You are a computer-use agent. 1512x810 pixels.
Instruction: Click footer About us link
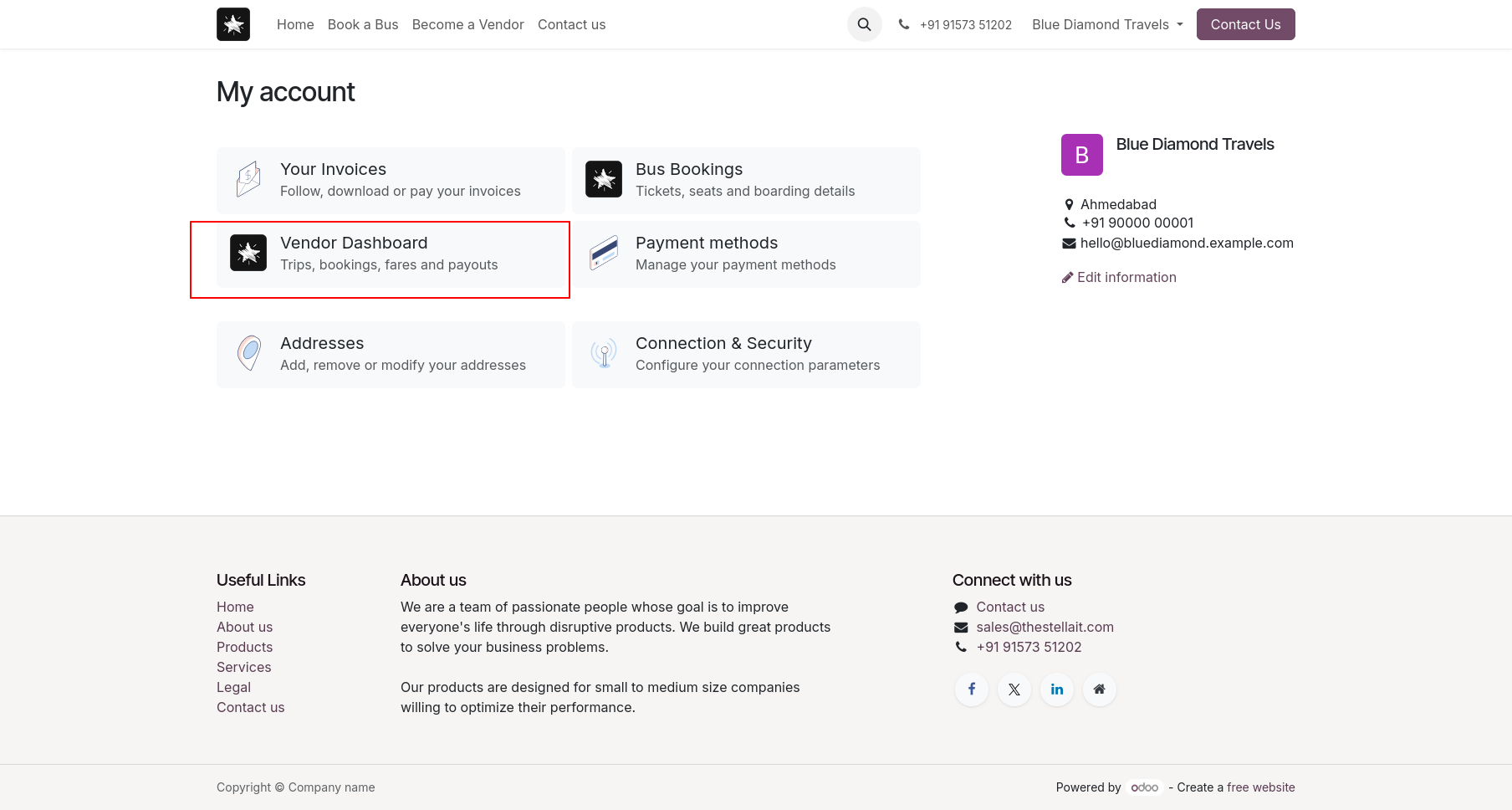(x=244, y=627)
